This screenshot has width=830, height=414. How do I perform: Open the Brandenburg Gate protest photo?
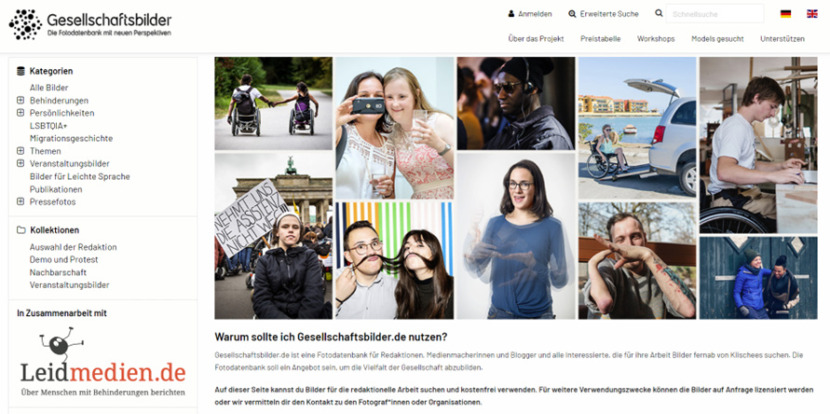click(x=273, y=236)
